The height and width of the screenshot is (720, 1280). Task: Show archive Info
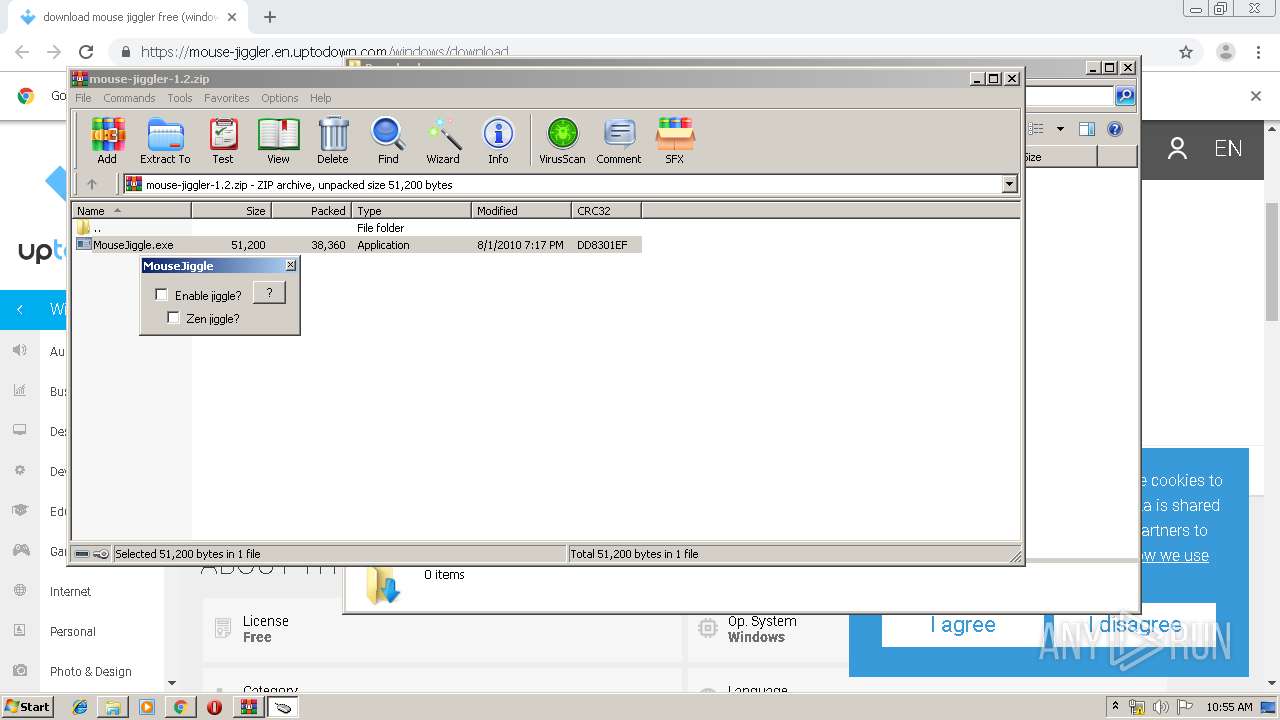pyautogui.click(x=498, y=140)
